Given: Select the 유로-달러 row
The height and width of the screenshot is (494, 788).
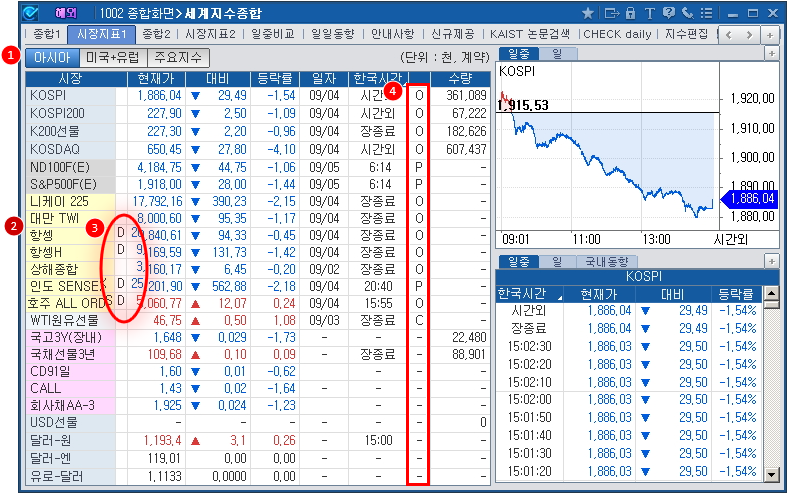Looking at the screenshot, I should pyautogui.click(x=257, y=476).
